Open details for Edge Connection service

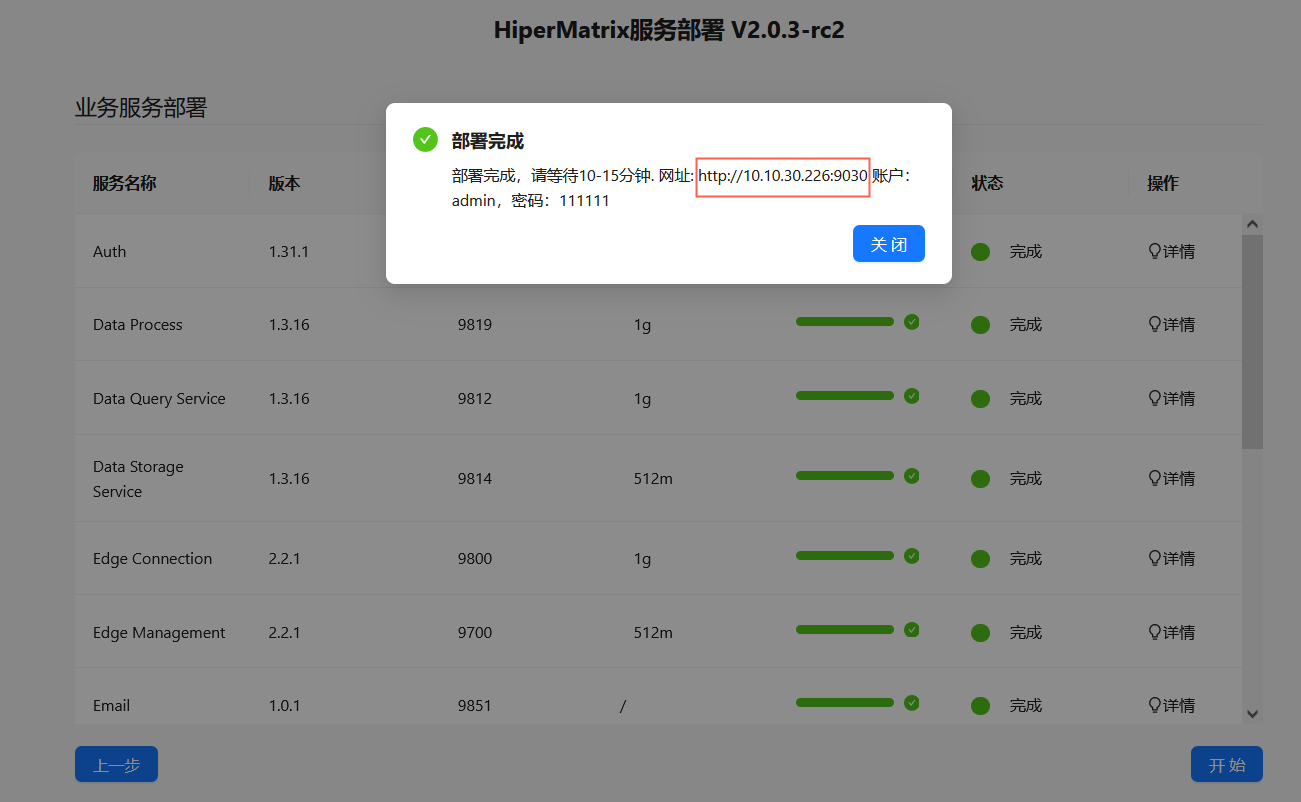click(1171, 559)
